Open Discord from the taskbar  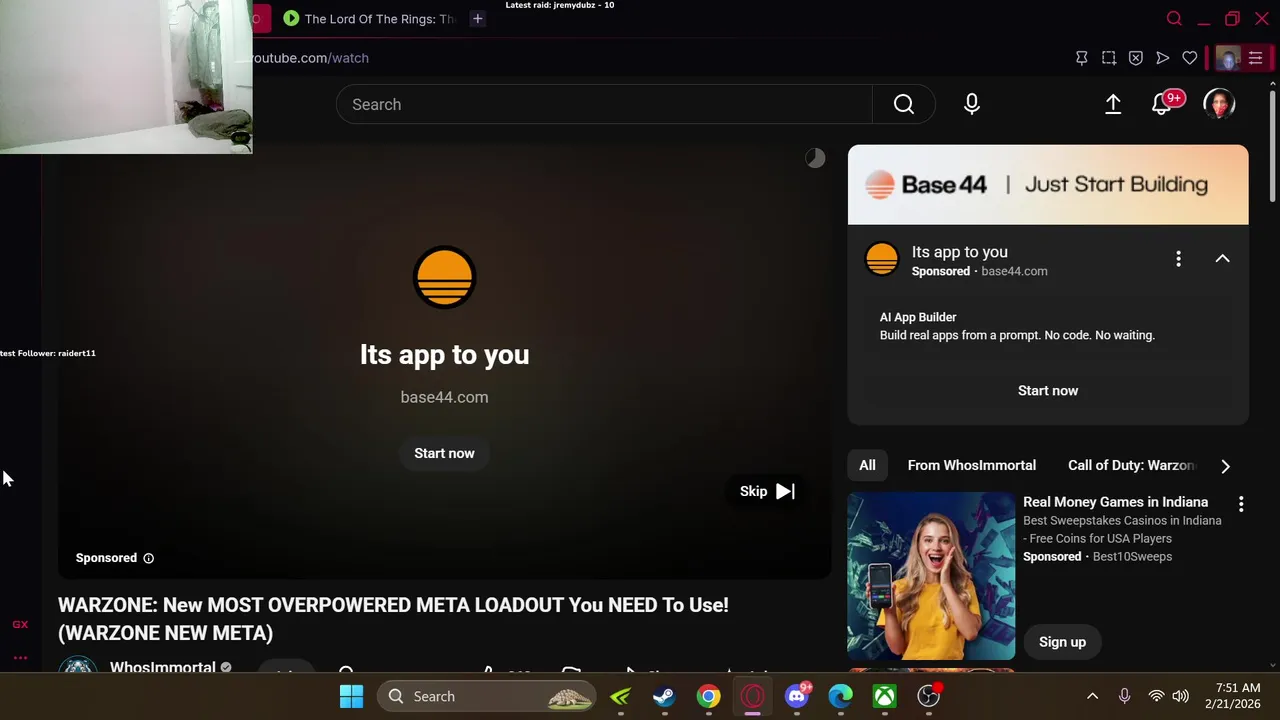(x=797, y=696)
